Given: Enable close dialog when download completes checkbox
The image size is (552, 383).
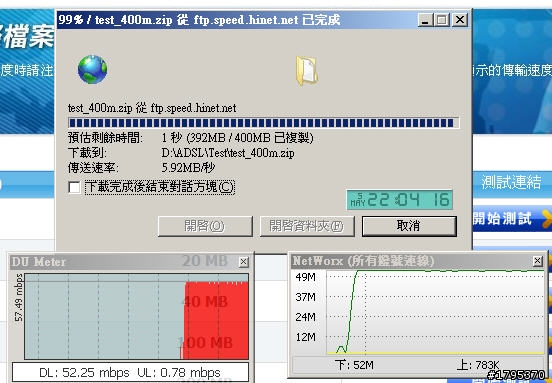Looking at the screenshot, I should [x=74, y=187].
